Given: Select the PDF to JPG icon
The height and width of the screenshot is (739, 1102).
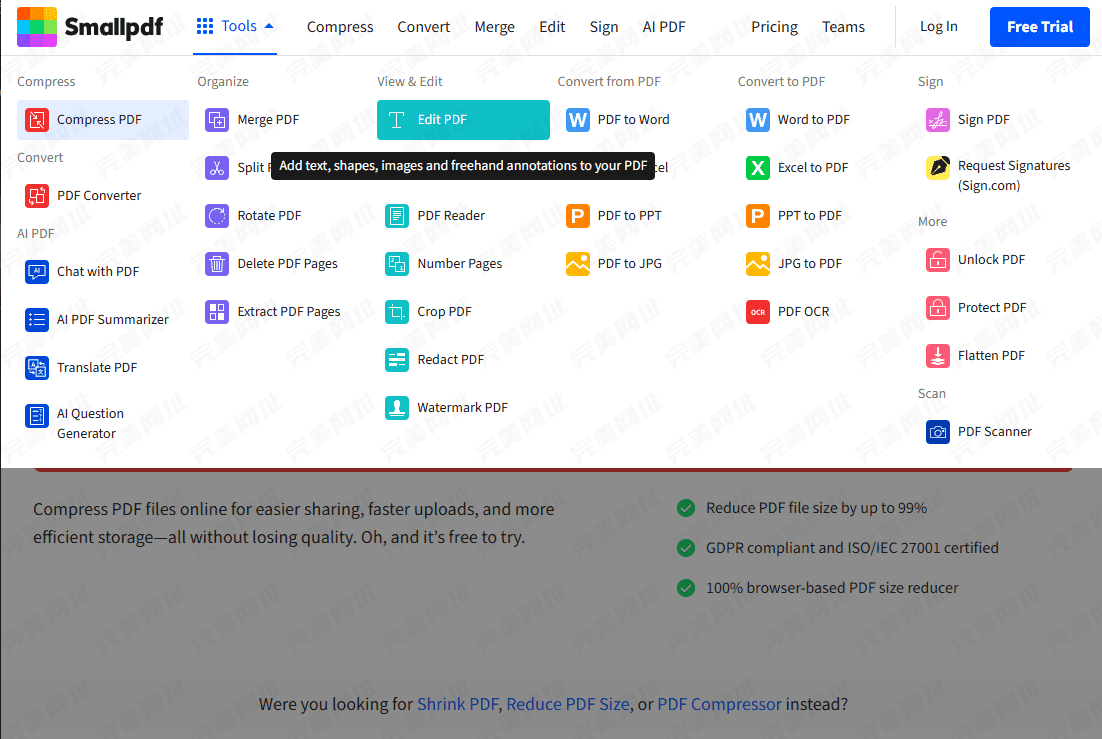Looking at the screenshot, I should tap(578, 264).
